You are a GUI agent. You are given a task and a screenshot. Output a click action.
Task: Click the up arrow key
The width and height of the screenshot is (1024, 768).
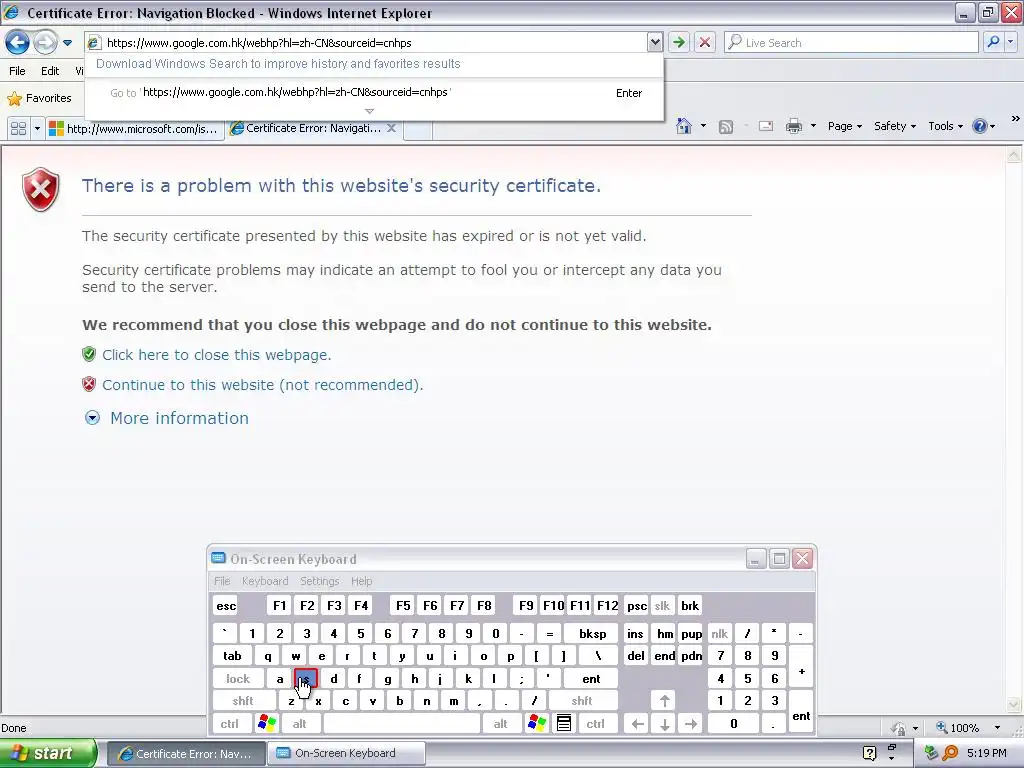[x=664, y=701]
